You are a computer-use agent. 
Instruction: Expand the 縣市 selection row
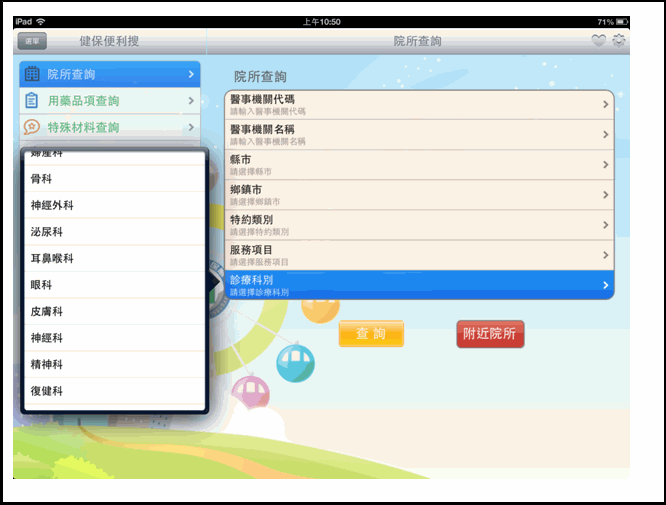coord(419,164)
